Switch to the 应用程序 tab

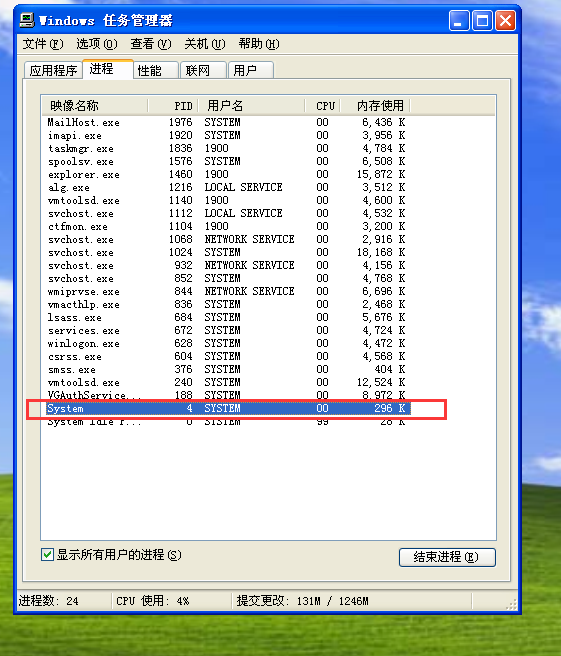(x=53, y=70)
